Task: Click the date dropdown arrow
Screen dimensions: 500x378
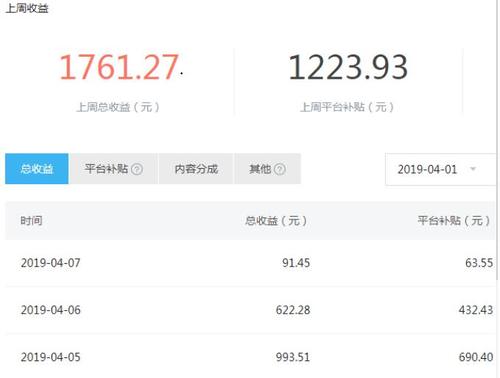Action: [x=473, y=169]
